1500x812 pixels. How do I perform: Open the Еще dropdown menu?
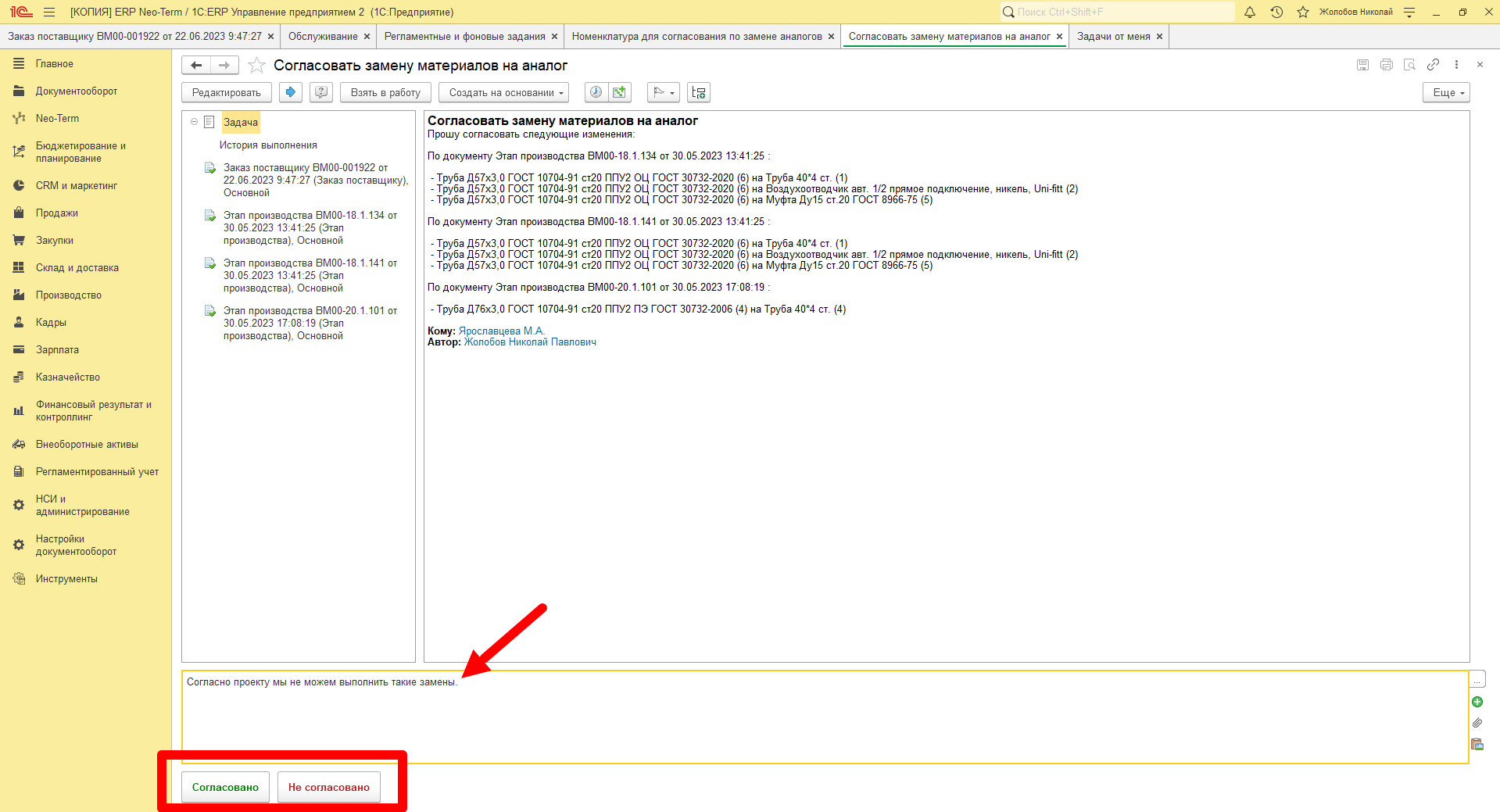(1446, 92)
